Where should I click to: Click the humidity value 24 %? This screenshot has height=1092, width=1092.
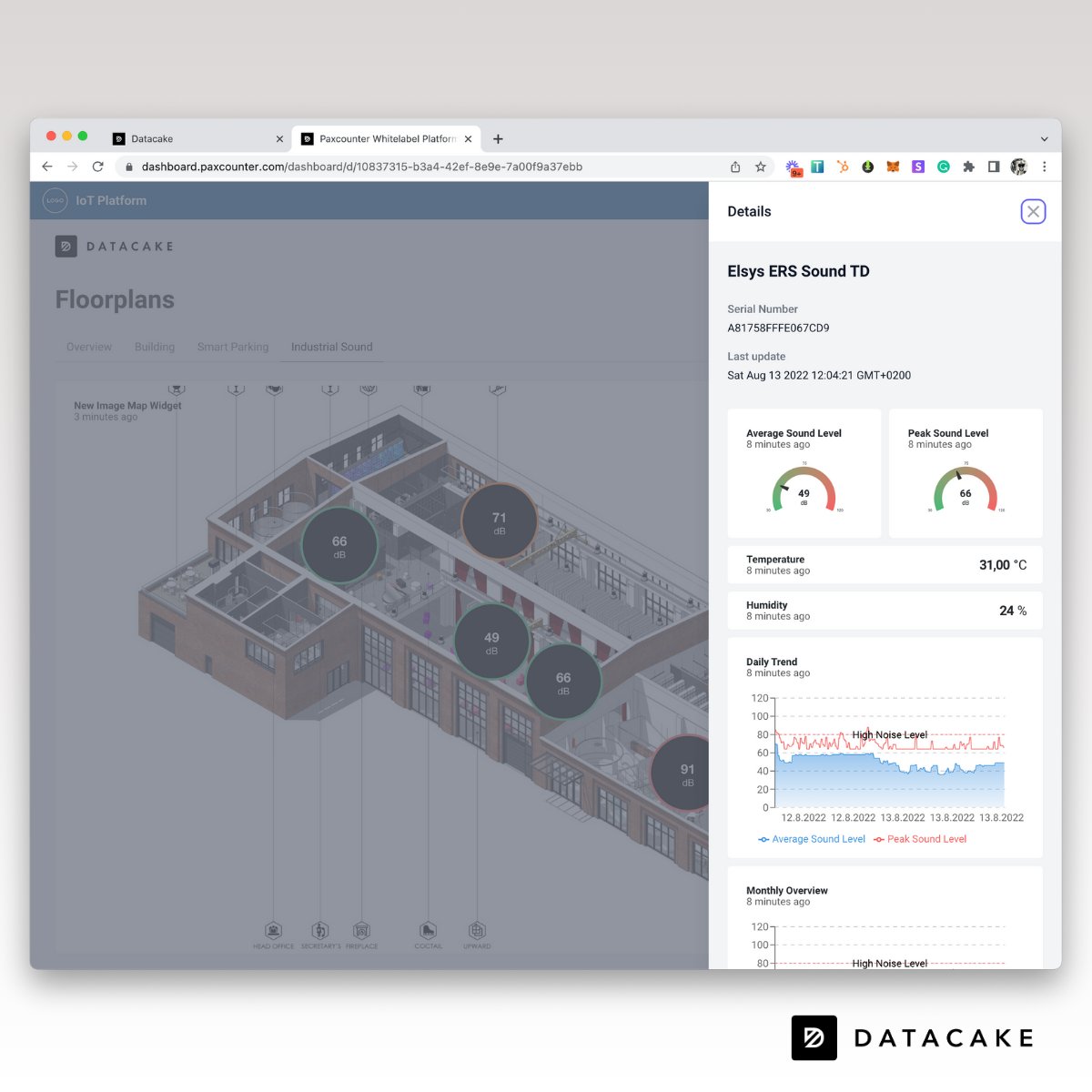coord(1013,611)
